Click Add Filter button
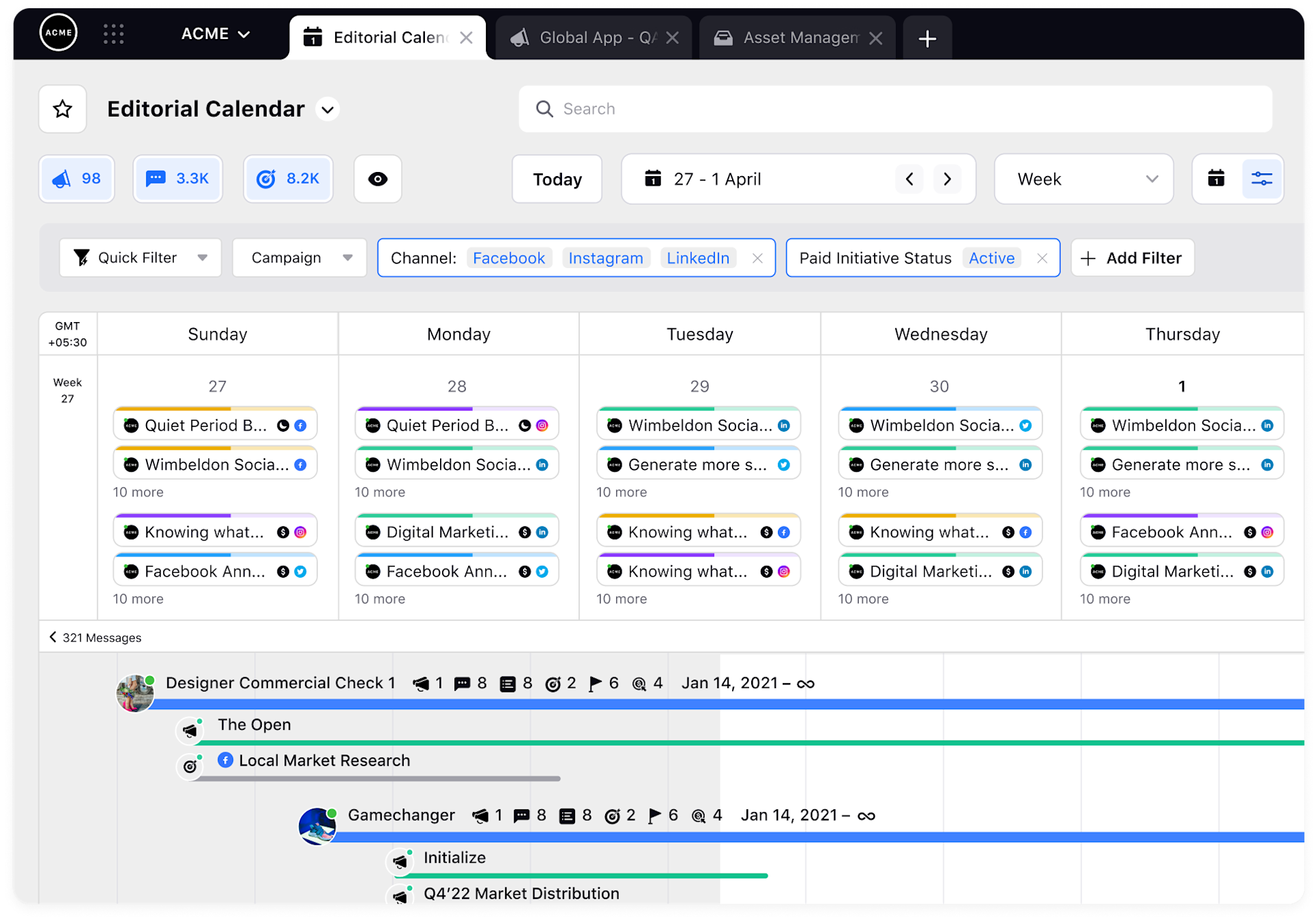 pos(1132,258)
